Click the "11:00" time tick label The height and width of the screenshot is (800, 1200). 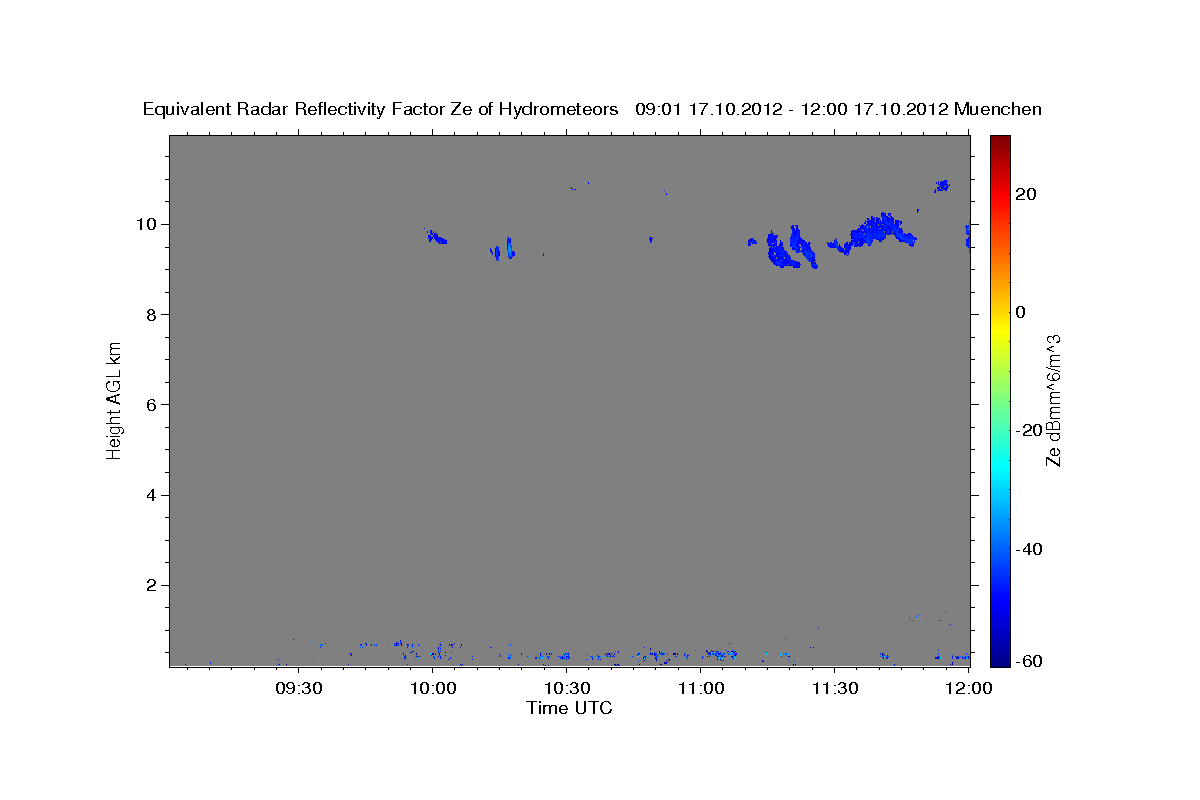pos(701,688)
